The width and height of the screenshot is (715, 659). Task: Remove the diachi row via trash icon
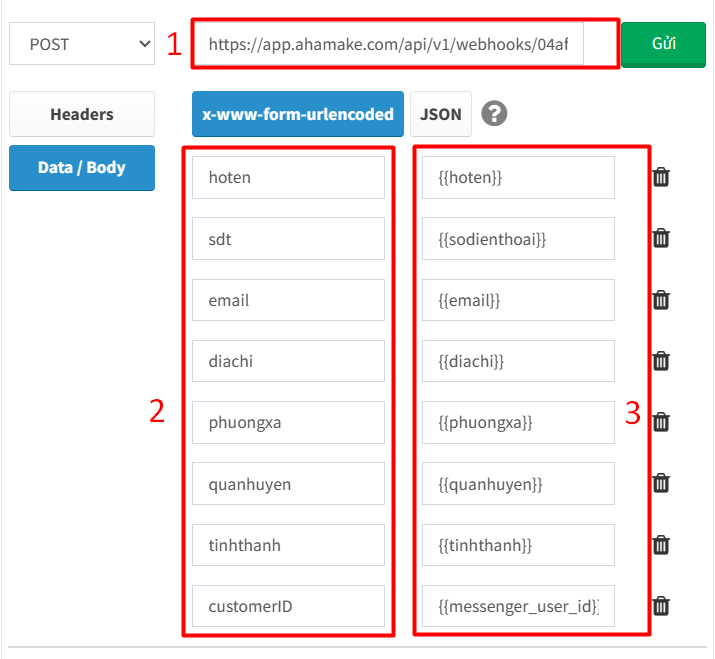(x=661, y=361)
